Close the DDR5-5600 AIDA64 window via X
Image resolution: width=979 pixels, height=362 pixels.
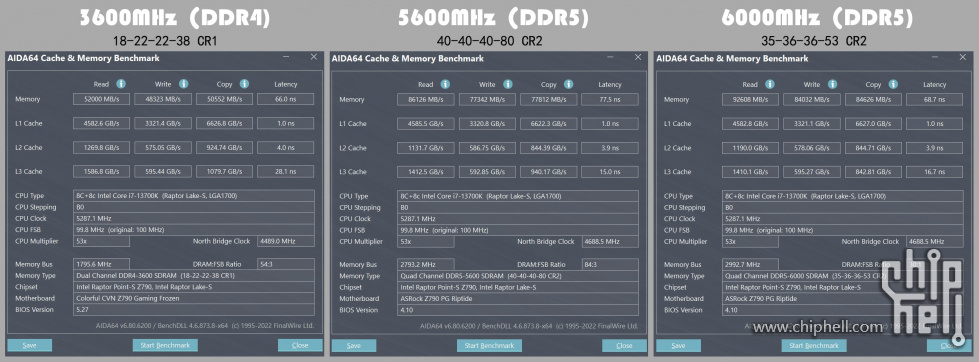point(637,57)
